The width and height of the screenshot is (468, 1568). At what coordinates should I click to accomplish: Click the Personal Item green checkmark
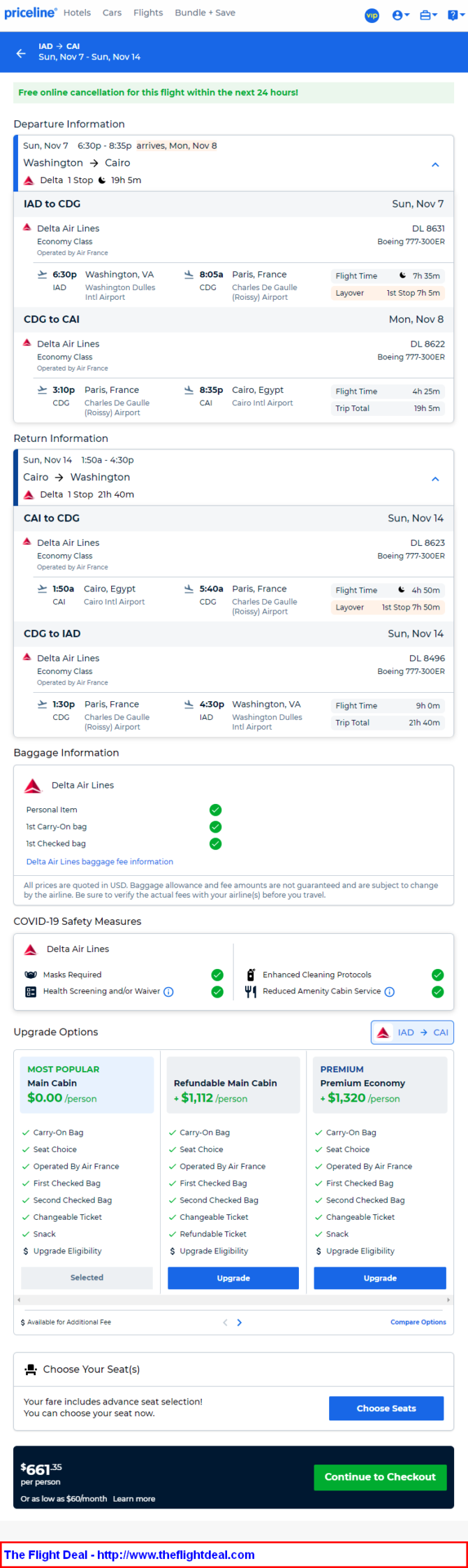point(216,810)
